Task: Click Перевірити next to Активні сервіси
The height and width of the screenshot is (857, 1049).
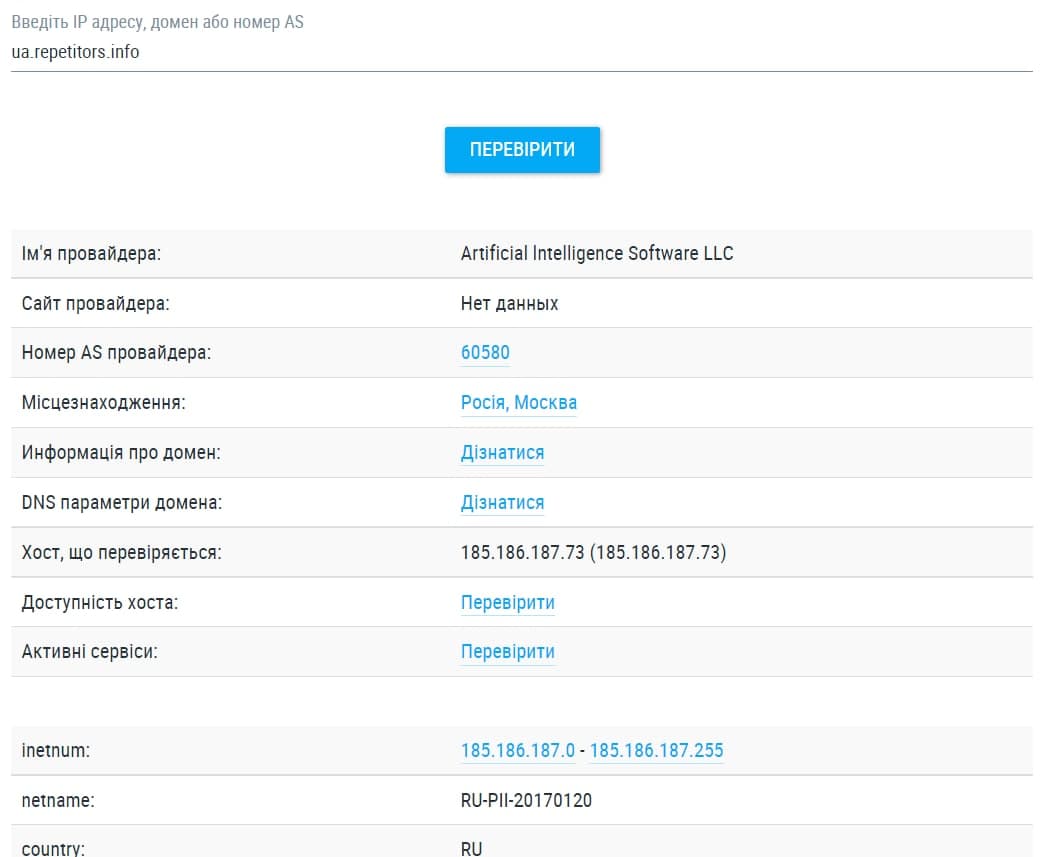Action: click(x=507, y=652)
